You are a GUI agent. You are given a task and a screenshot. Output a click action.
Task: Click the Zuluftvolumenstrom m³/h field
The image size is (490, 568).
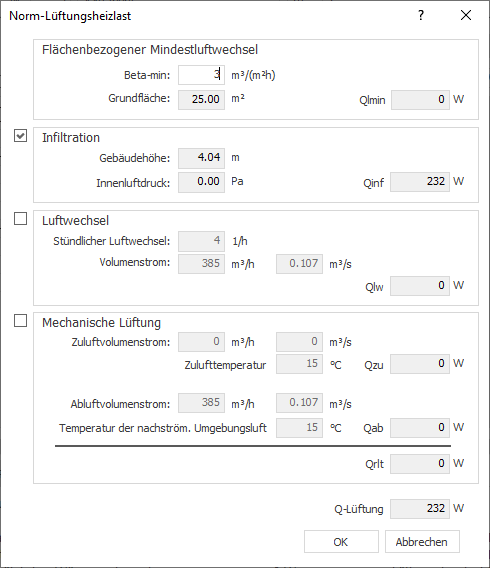tap(201, 342)
